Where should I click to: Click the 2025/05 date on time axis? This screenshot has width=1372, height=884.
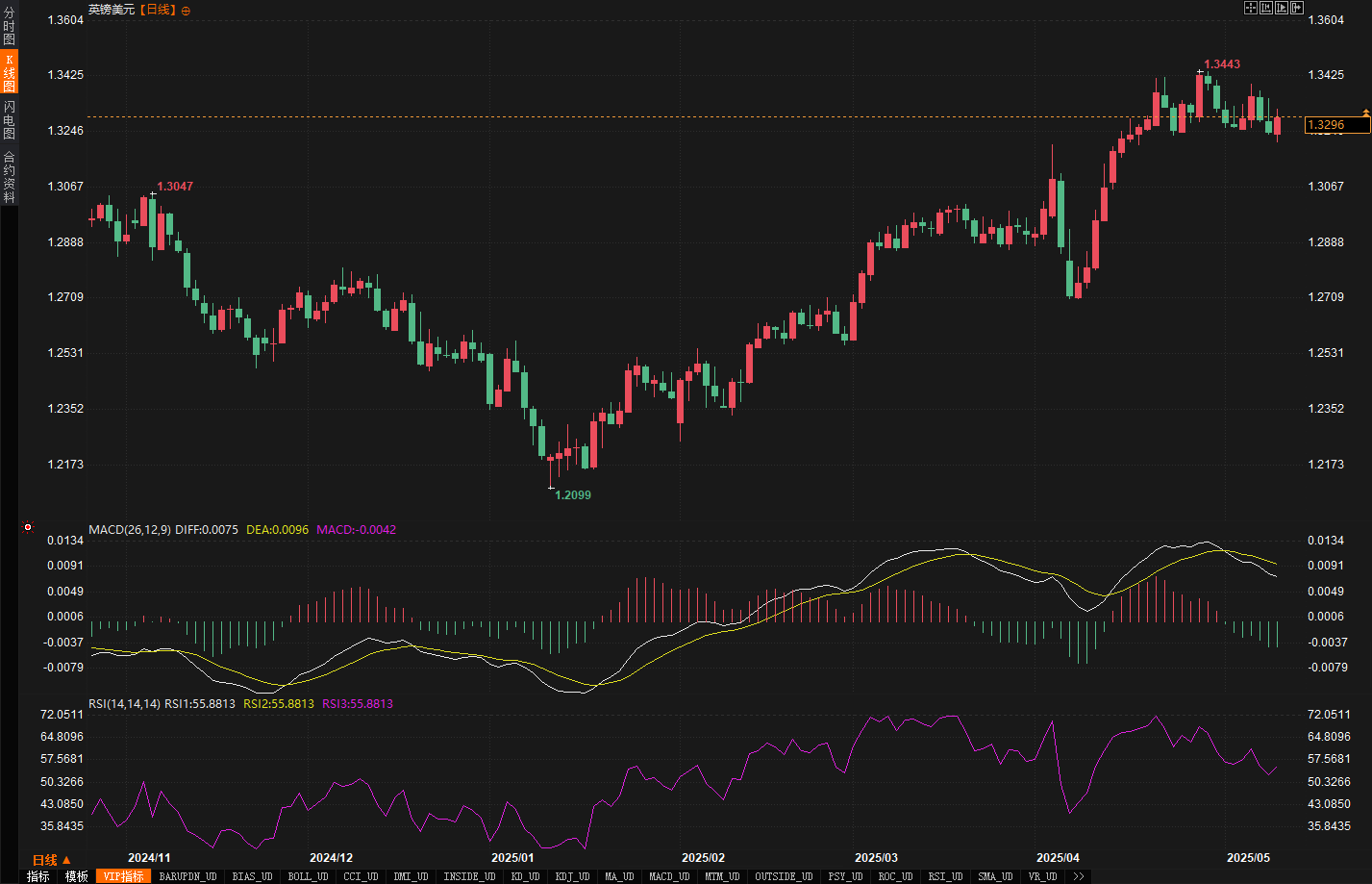[1248, 857]
